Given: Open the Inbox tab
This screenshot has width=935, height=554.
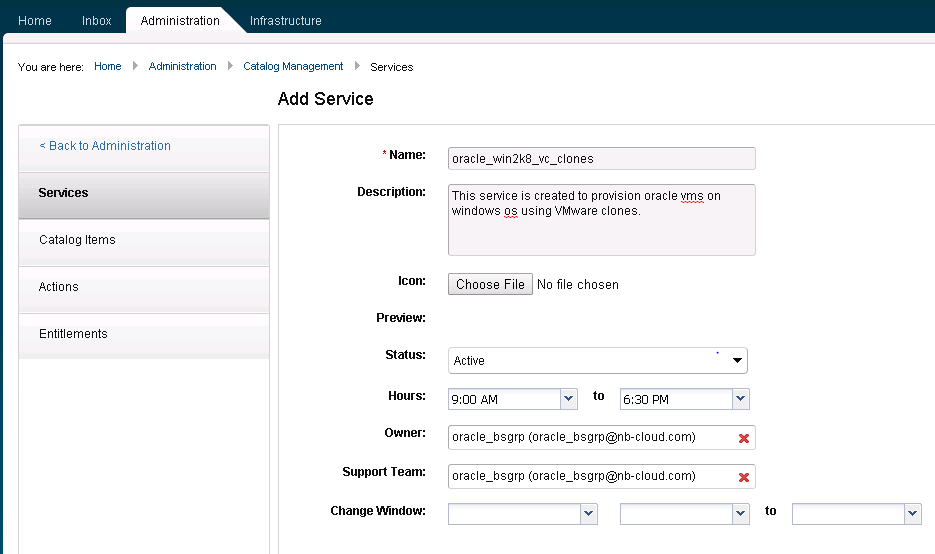Looking at the screenshot, I should point(97,20).
